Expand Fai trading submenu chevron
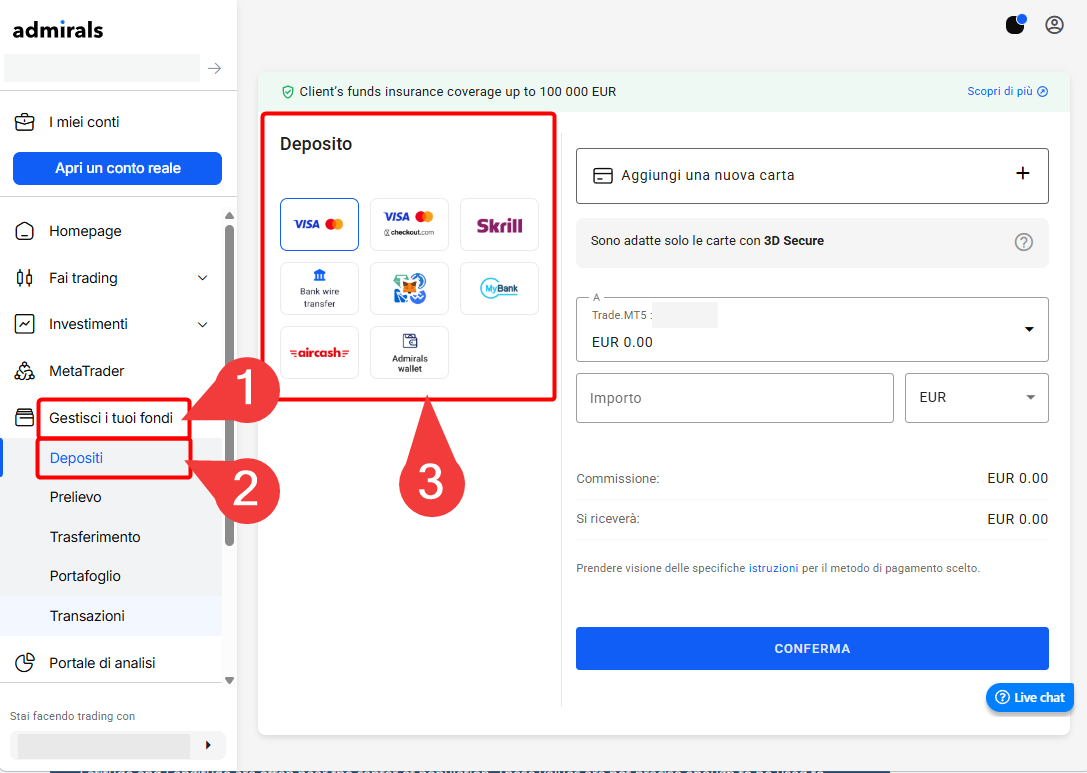1087x773 pixels. 202,278
